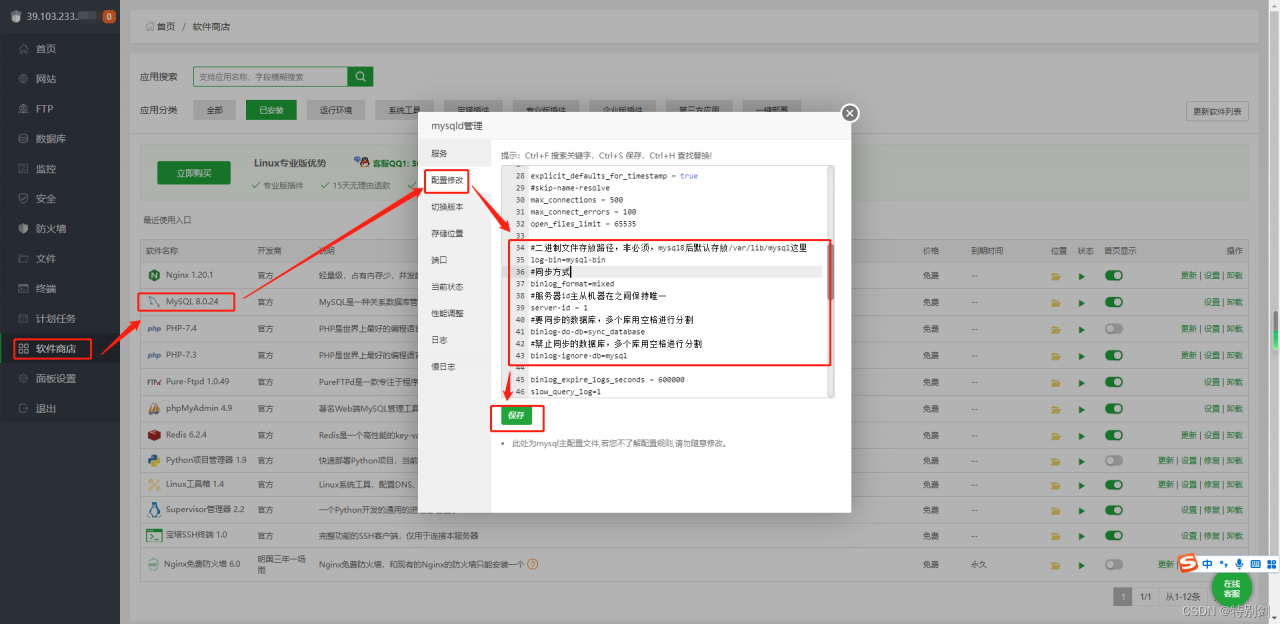Click the software search input field
The width and height of the screenshot is (1280, 624).
[x=271, y=77]
